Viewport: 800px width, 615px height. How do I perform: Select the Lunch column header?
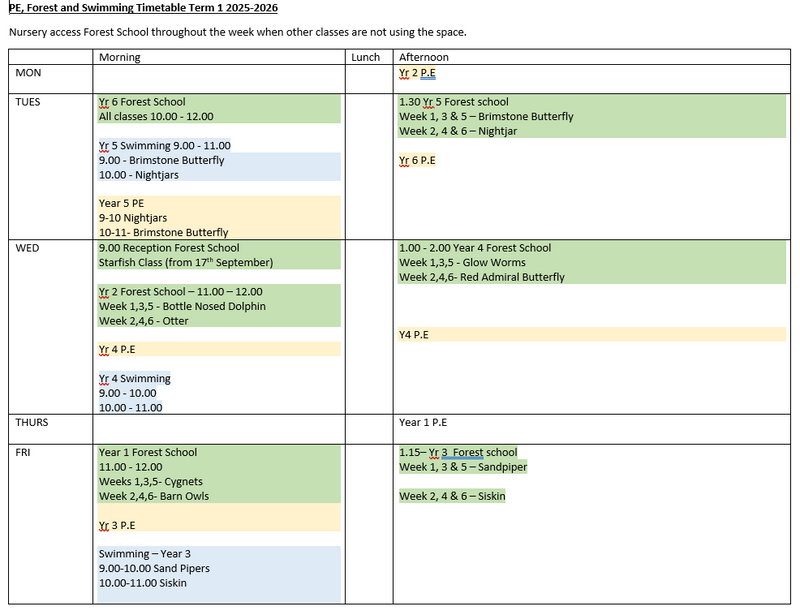pyautogui.click(x=366, y=57)
